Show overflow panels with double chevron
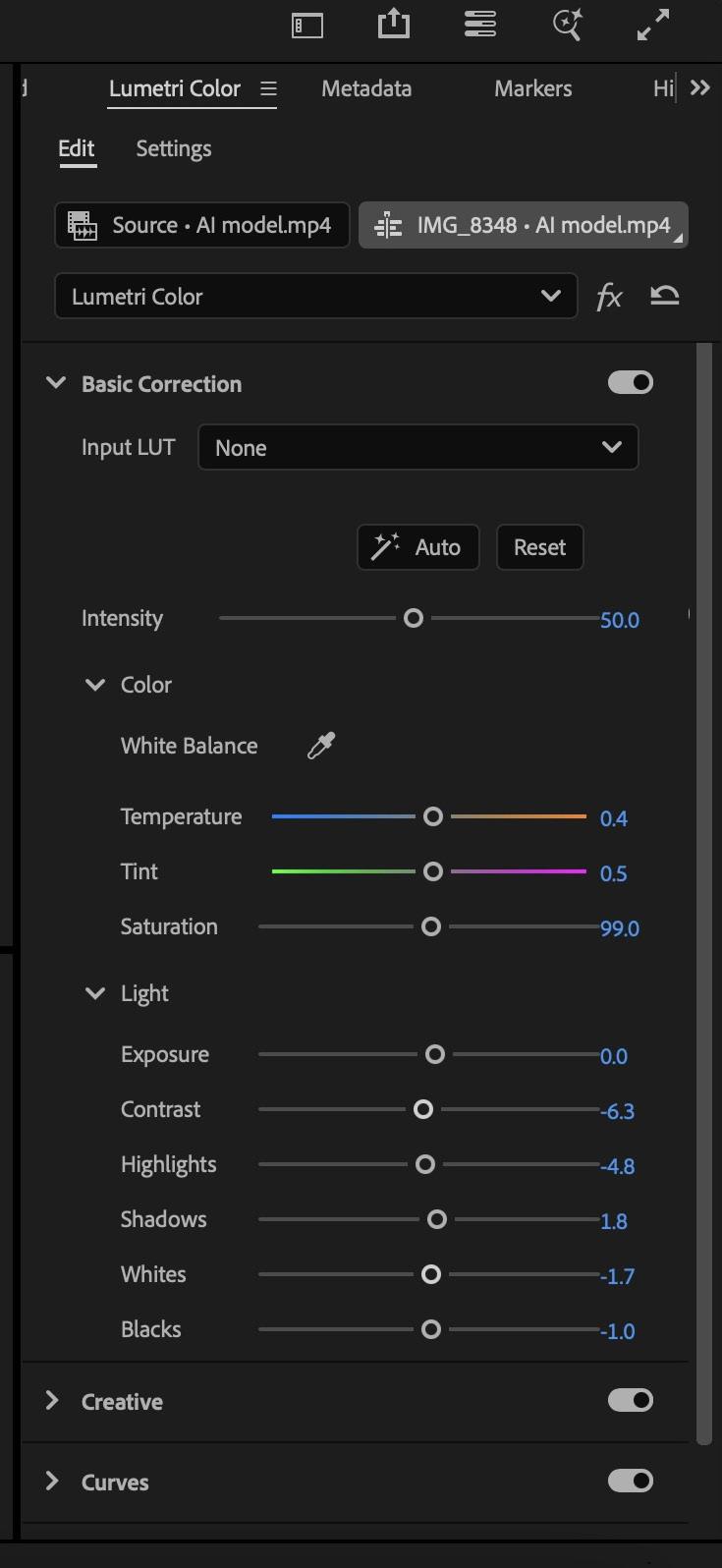The height and width of the screenshot is (1568, 722). tap(699, 88)
